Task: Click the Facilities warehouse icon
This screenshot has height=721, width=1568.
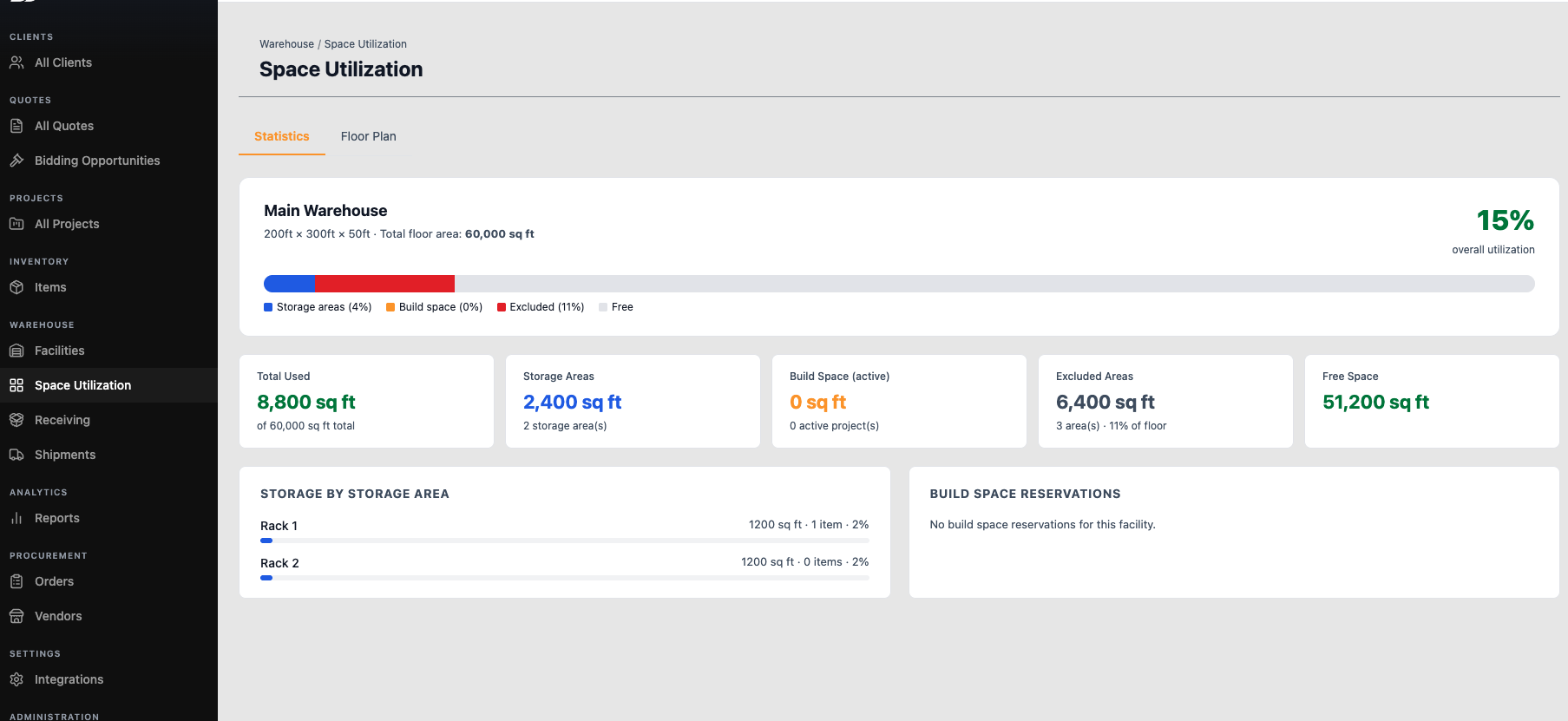Action: click(16, 351)
